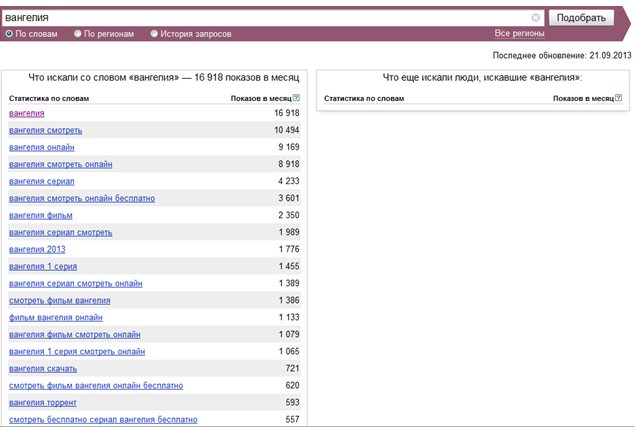Viewport: 635px width, 429px height.
Task: Click the 1 776 impressions value
Action: [289, 249]
